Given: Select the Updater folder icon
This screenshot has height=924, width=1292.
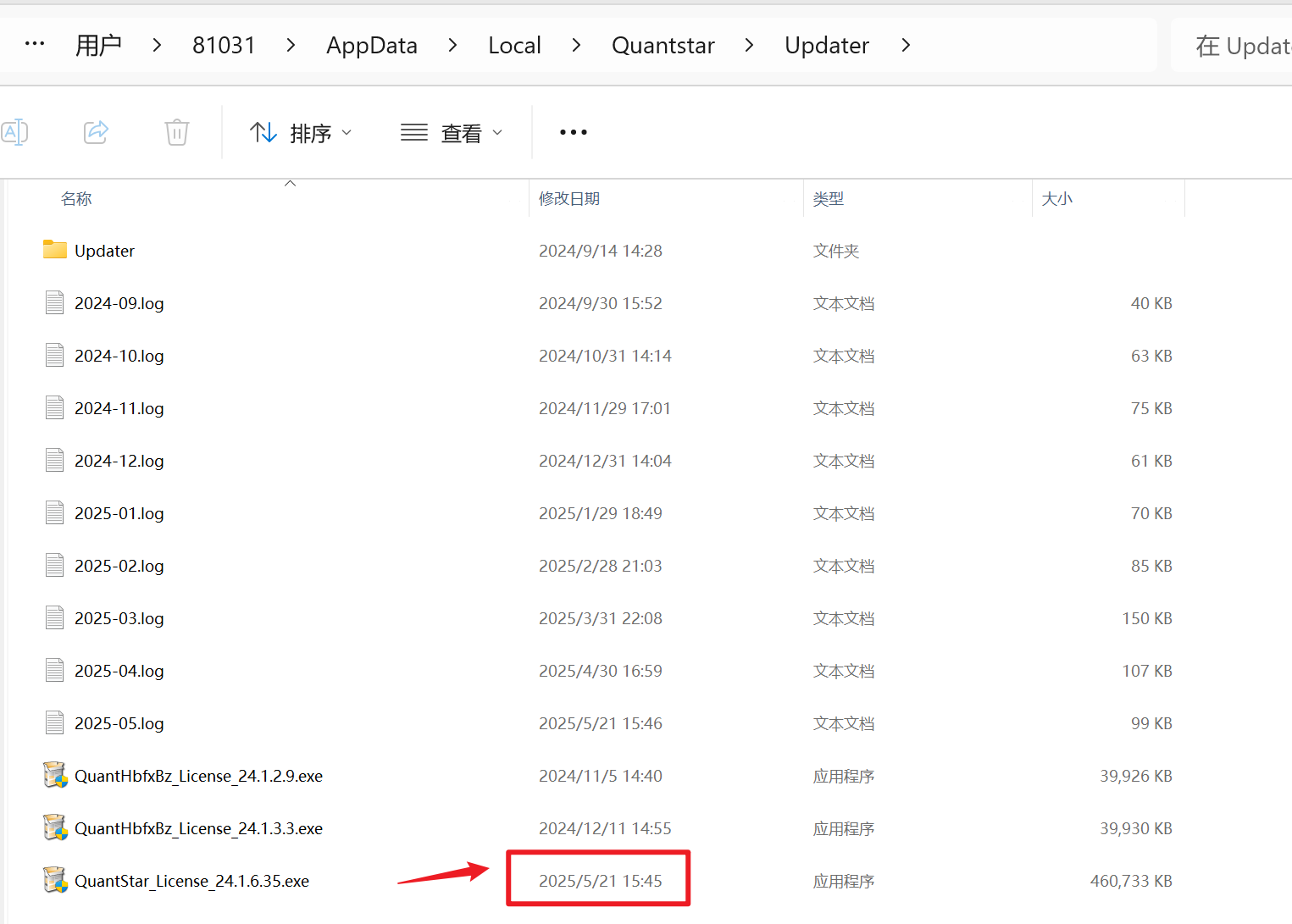Looking at the screenshot, I should [x=55, y=250].
